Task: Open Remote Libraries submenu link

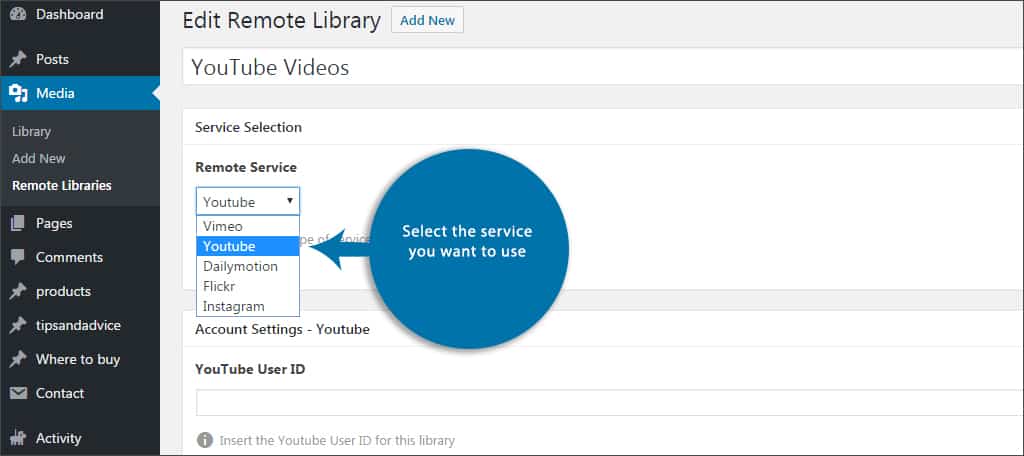Action: click(61, 186)
